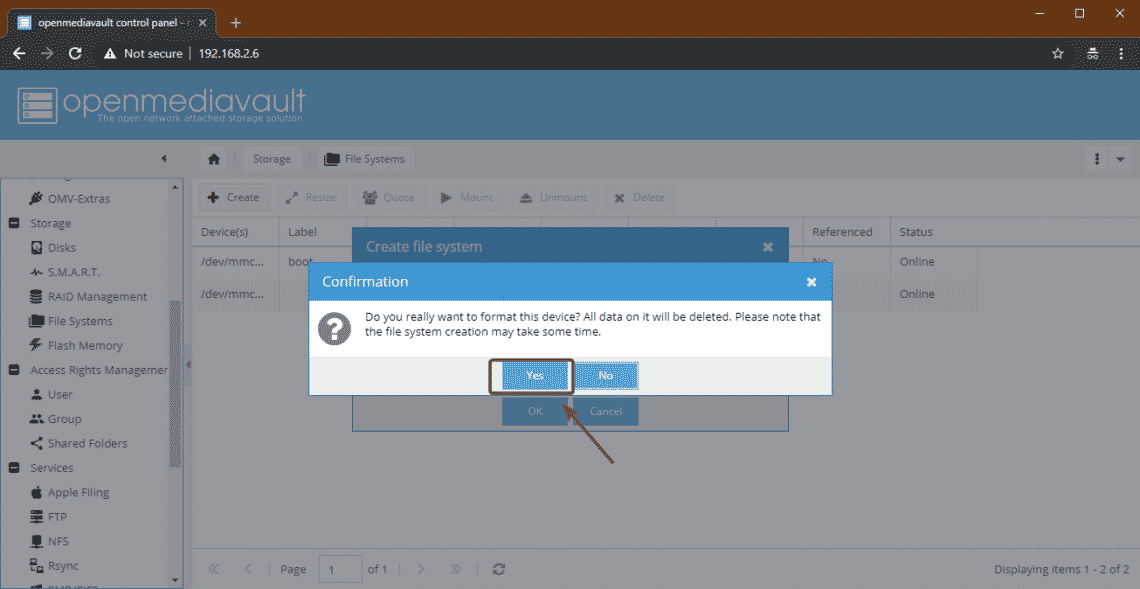
Task: Sort by the Referenced column header
Action: pos(846,232)
